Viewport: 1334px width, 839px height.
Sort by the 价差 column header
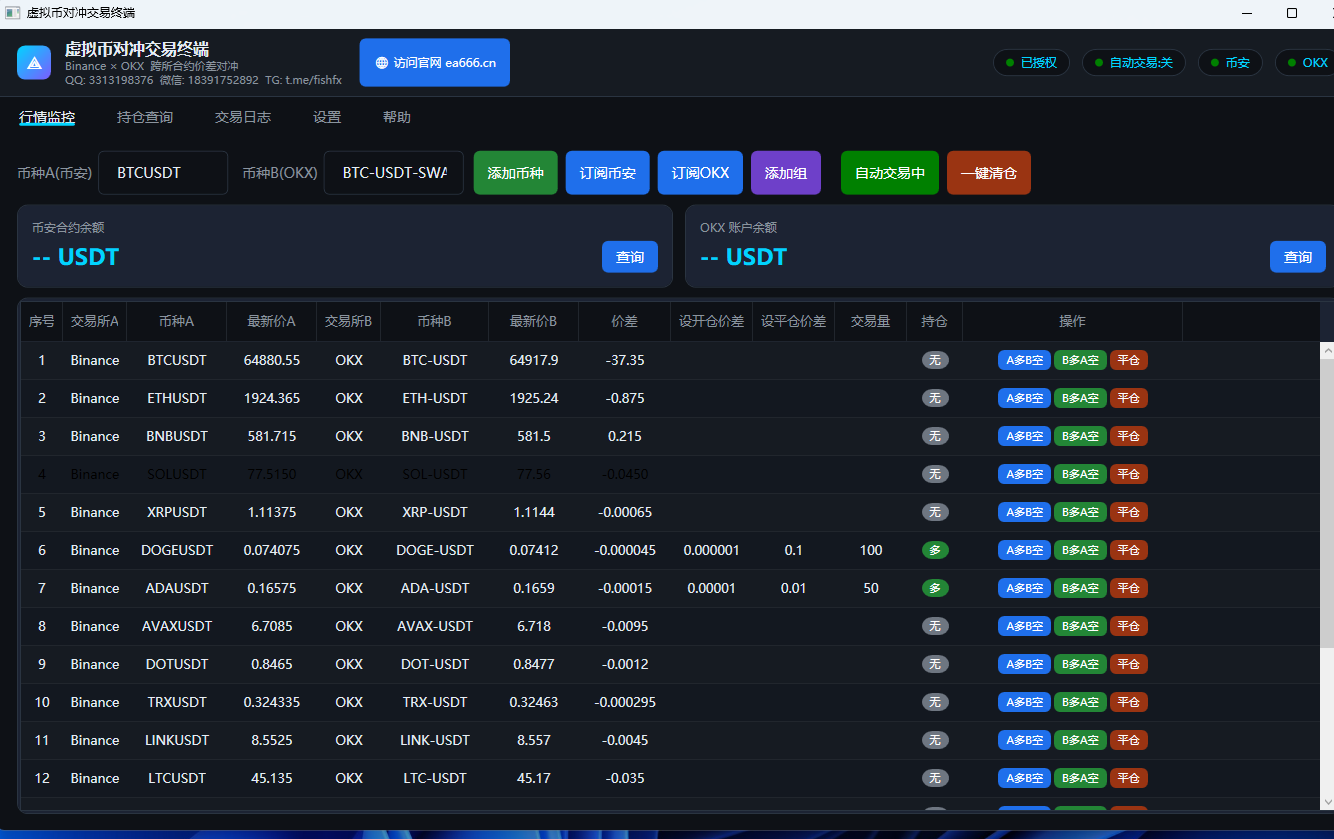coord(625,321)
